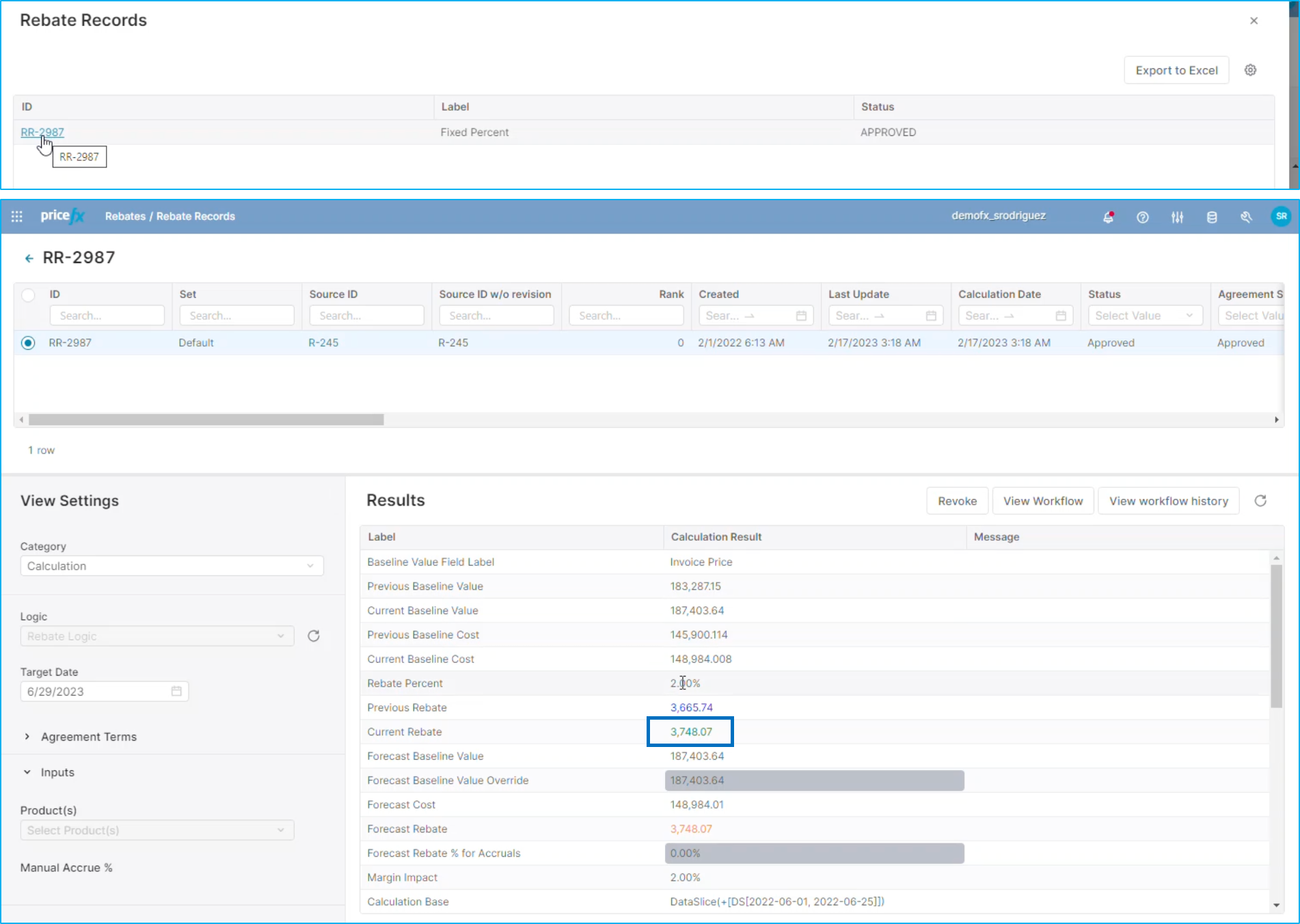Viewport: 1300px width, 924px height.
Task: Open the help question mark icon
Action: pos(1142,217)
